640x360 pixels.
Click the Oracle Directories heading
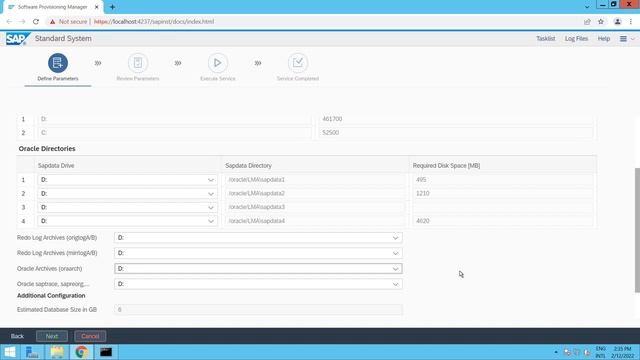pyautogui.click(x=47, y=149)
